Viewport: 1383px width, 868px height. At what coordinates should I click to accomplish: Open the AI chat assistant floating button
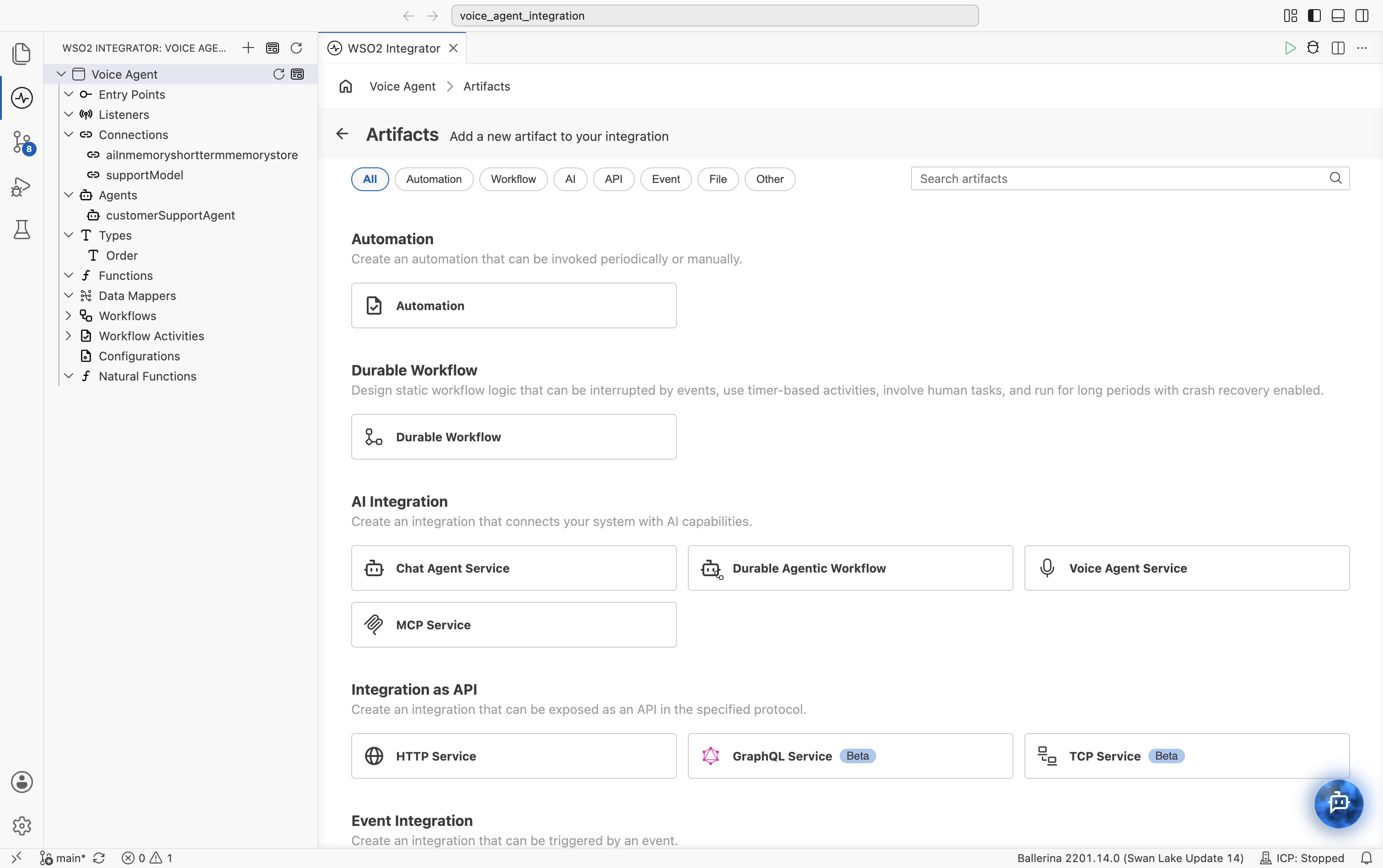pyautogui.click(x=1338, y=803)
